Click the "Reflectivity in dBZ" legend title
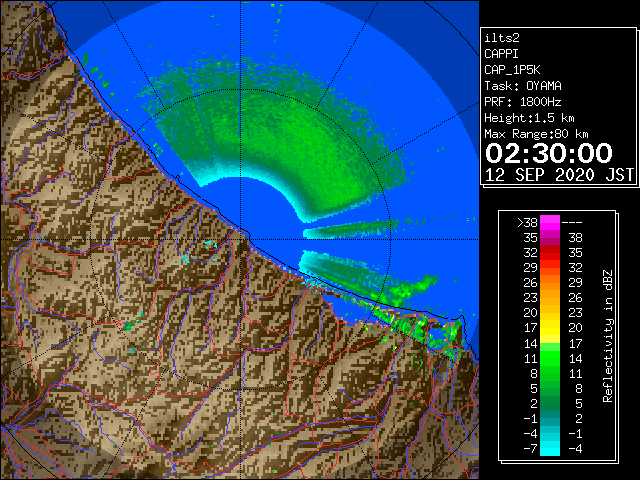 (x=608, y=336)
